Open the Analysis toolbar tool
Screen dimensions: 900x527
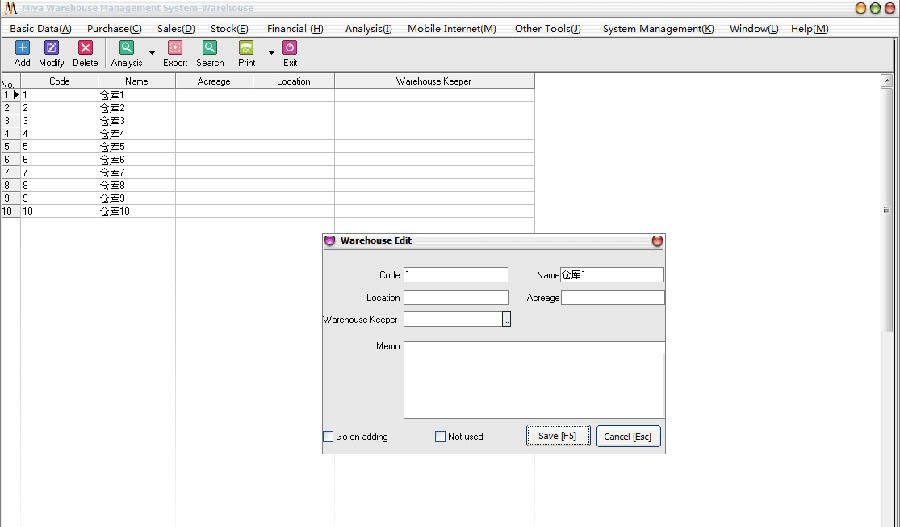(x=126, y=48)
